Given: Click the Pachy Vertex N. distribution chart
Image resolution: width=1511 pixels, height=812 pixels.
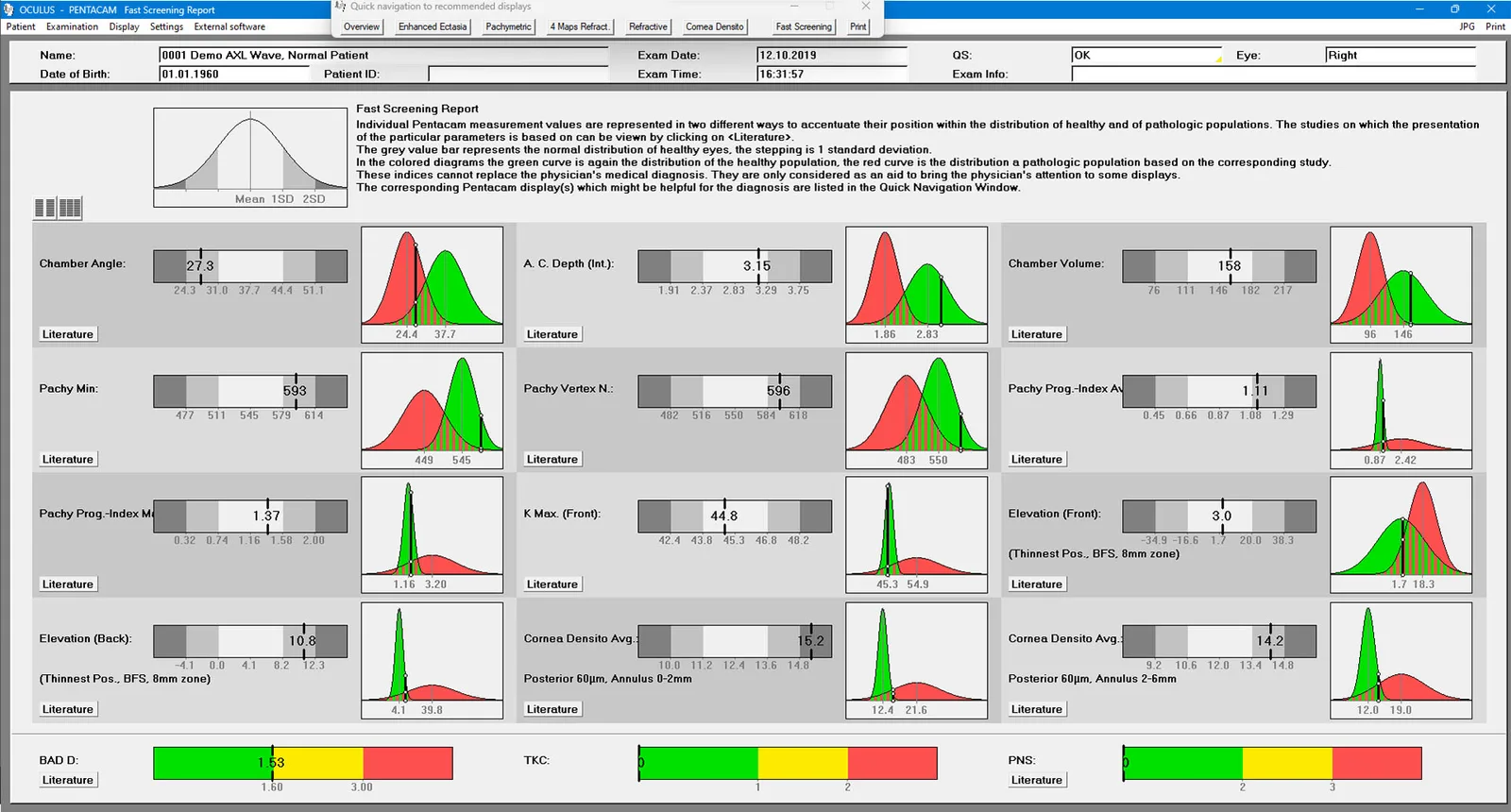Looking at the screenshot, I should pos(917,411).
